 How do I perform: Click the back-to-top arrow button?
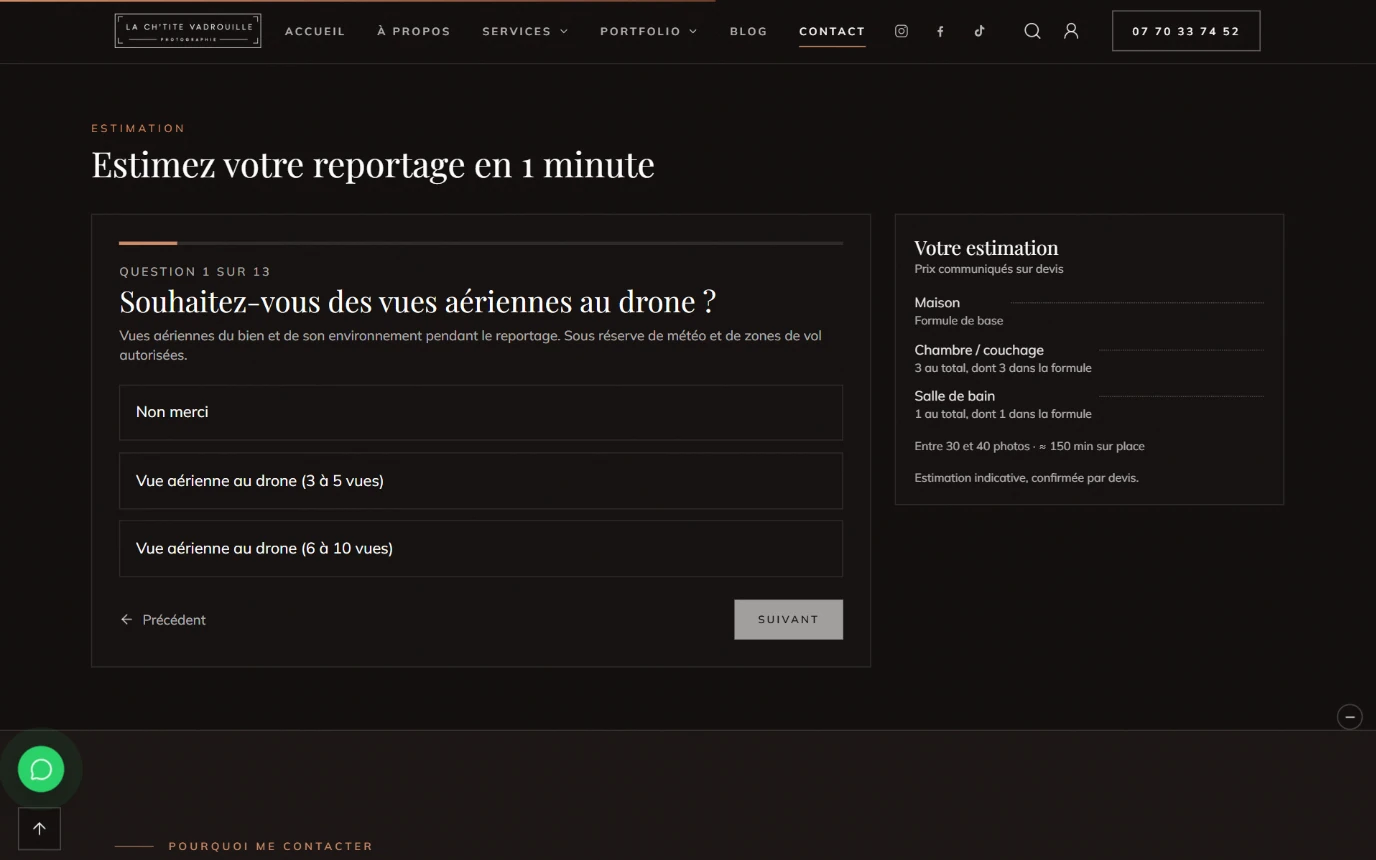[x=39, y=828]
